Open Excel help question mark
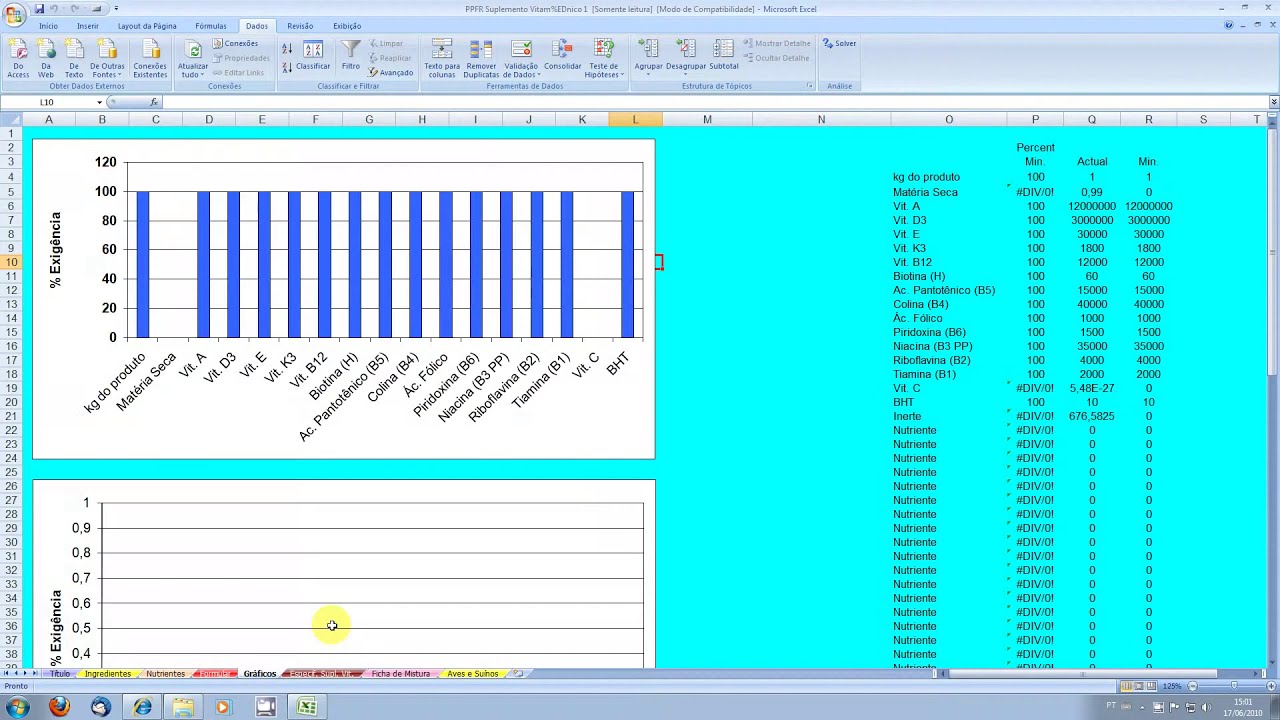The width and height of the screenshot is (1280, 720). (1229, 26)
